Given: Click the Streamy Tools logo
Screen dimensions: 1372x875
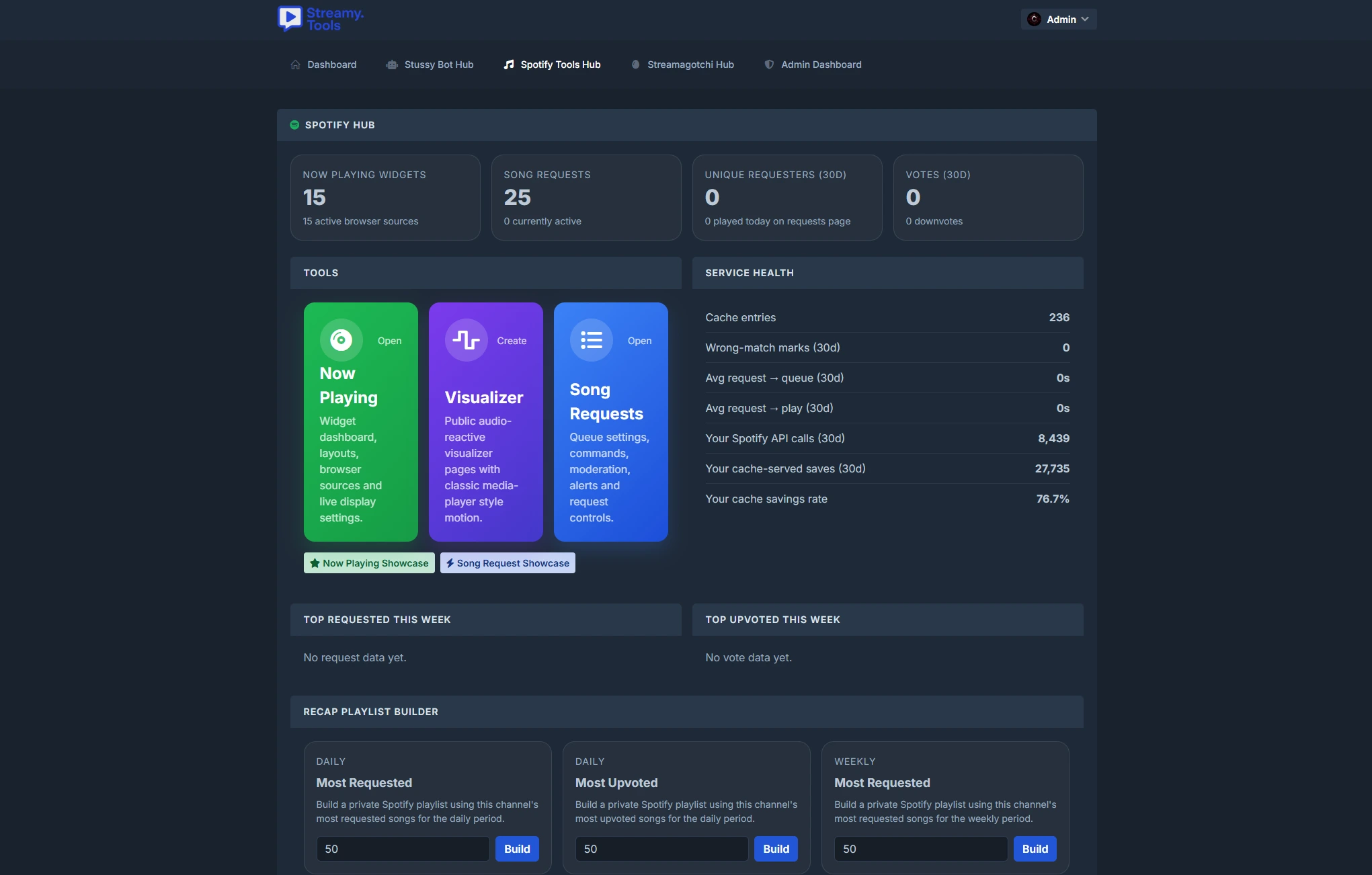Looking at the screenshot, I should (x=321, y=19).
